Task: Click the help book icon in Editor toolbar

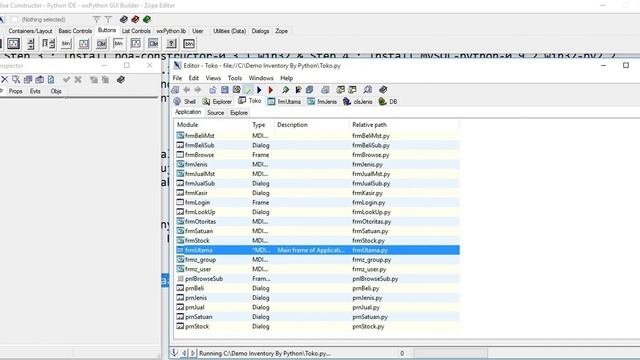Action: (383, 90)
